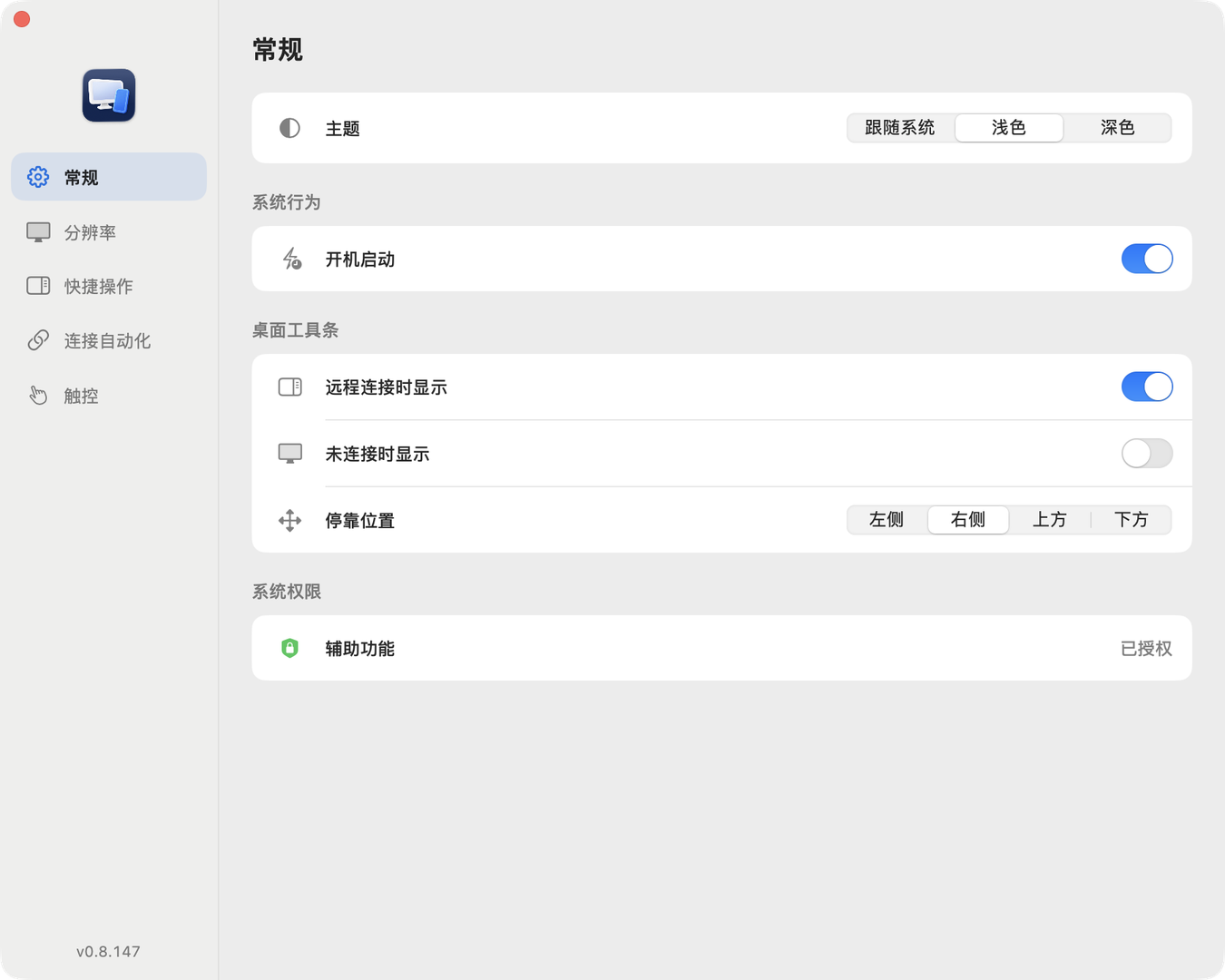Close the window with the red button
The width and height of the screenshot is (1225, 980).
click(22, 19)
